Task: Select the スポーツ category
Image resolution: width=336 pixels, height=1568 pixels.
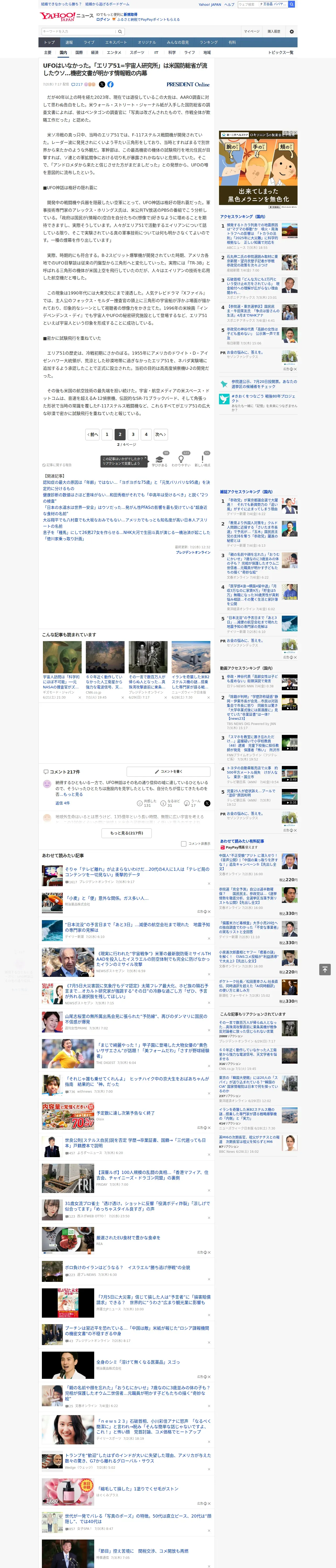Action: [x=137, y=52]
